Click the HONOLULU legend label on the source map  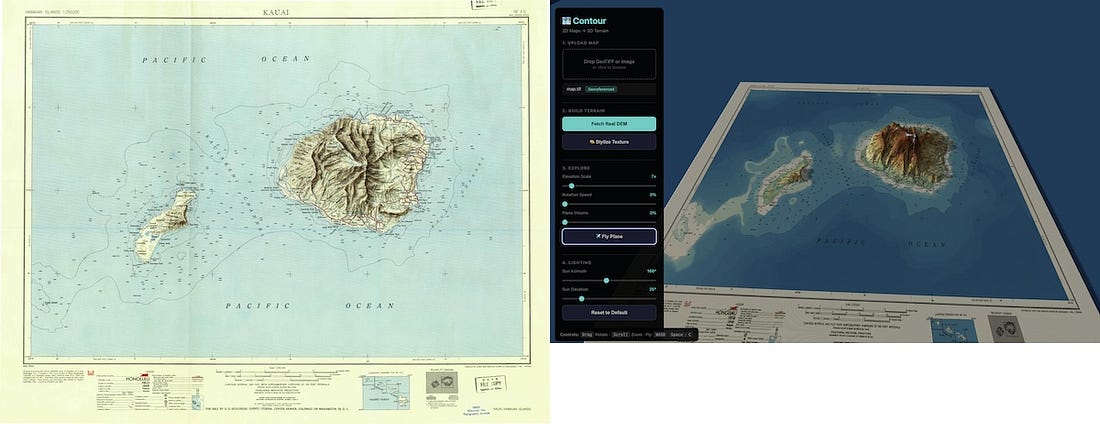pos(138,379)
